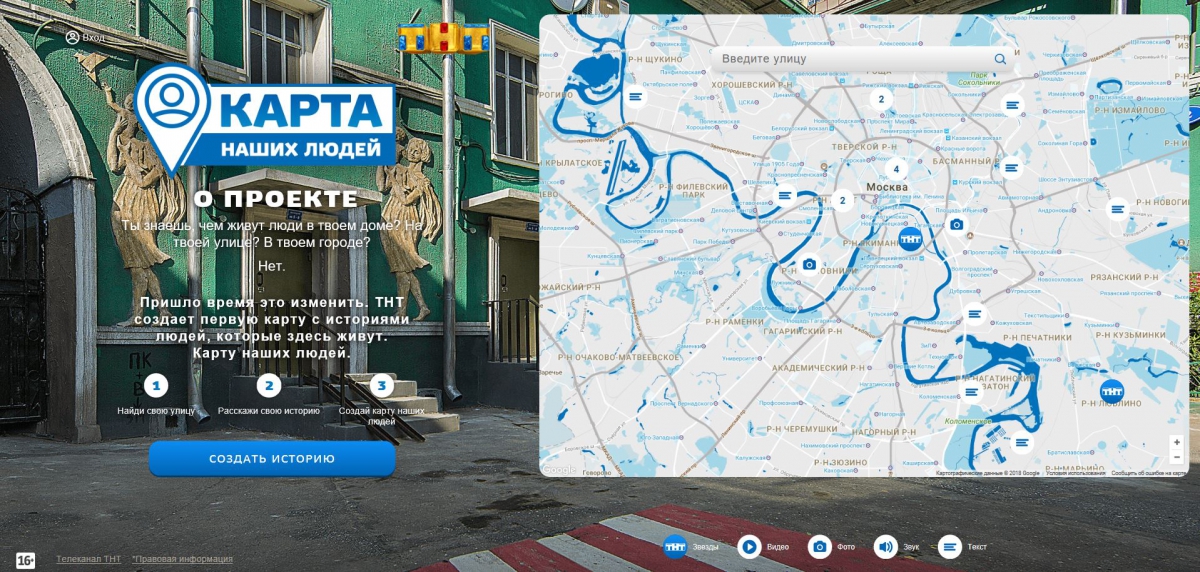Click the Р-Н ЧЕРЕМУШКИ map label

coord(803,429)
